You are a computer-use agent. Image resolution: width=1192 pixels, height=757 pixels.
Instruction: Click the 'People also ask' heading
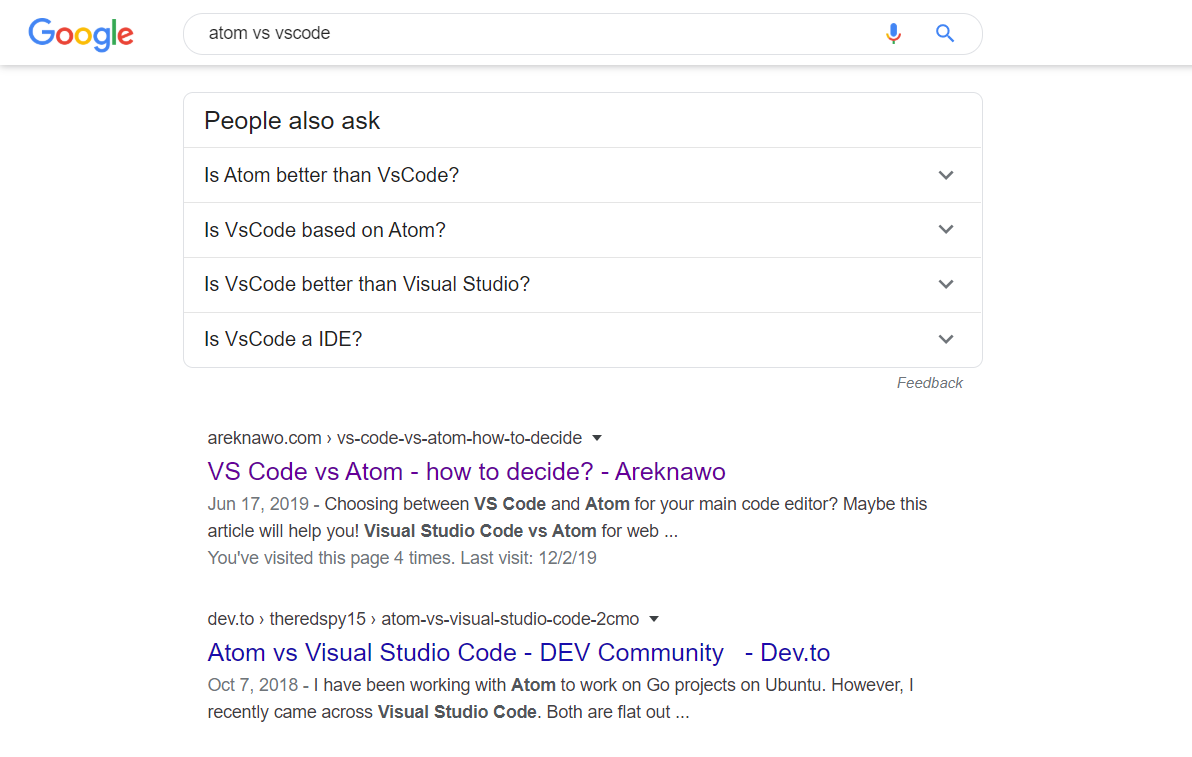coord(292,121)
